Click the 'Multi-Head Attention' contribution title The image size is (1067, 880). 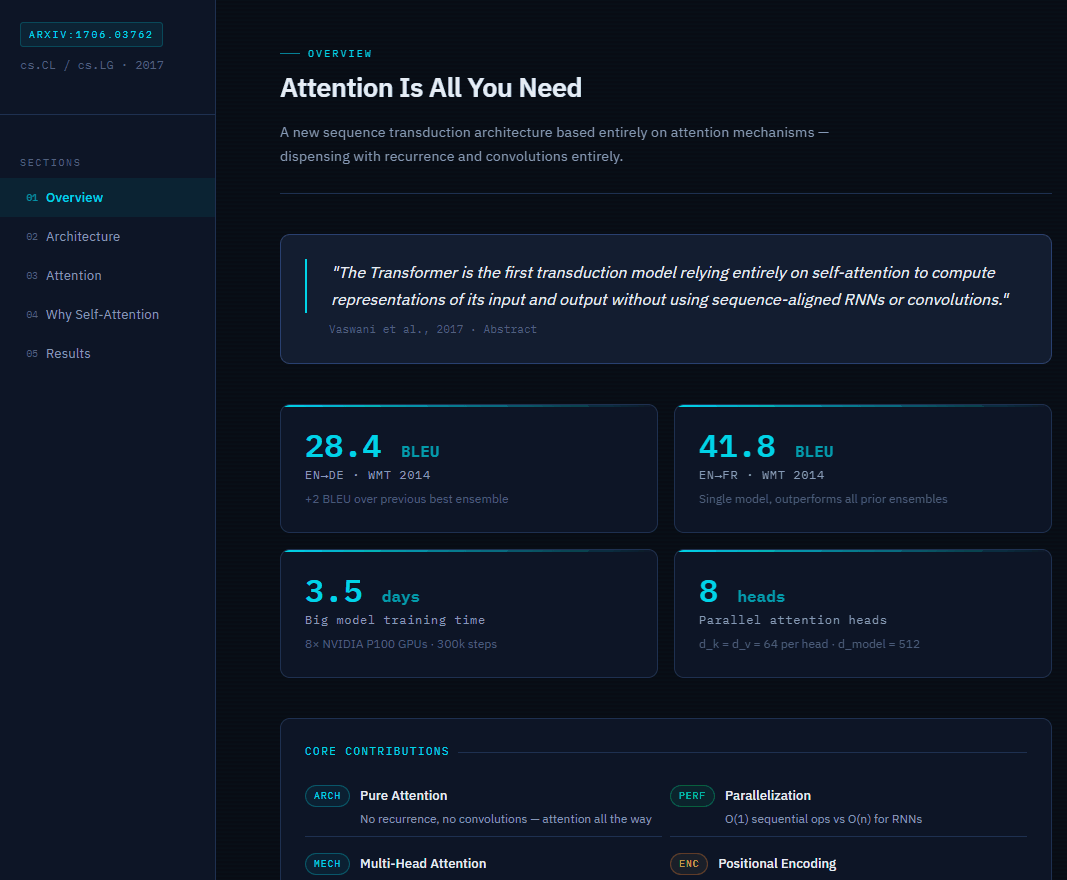[423, 864]
